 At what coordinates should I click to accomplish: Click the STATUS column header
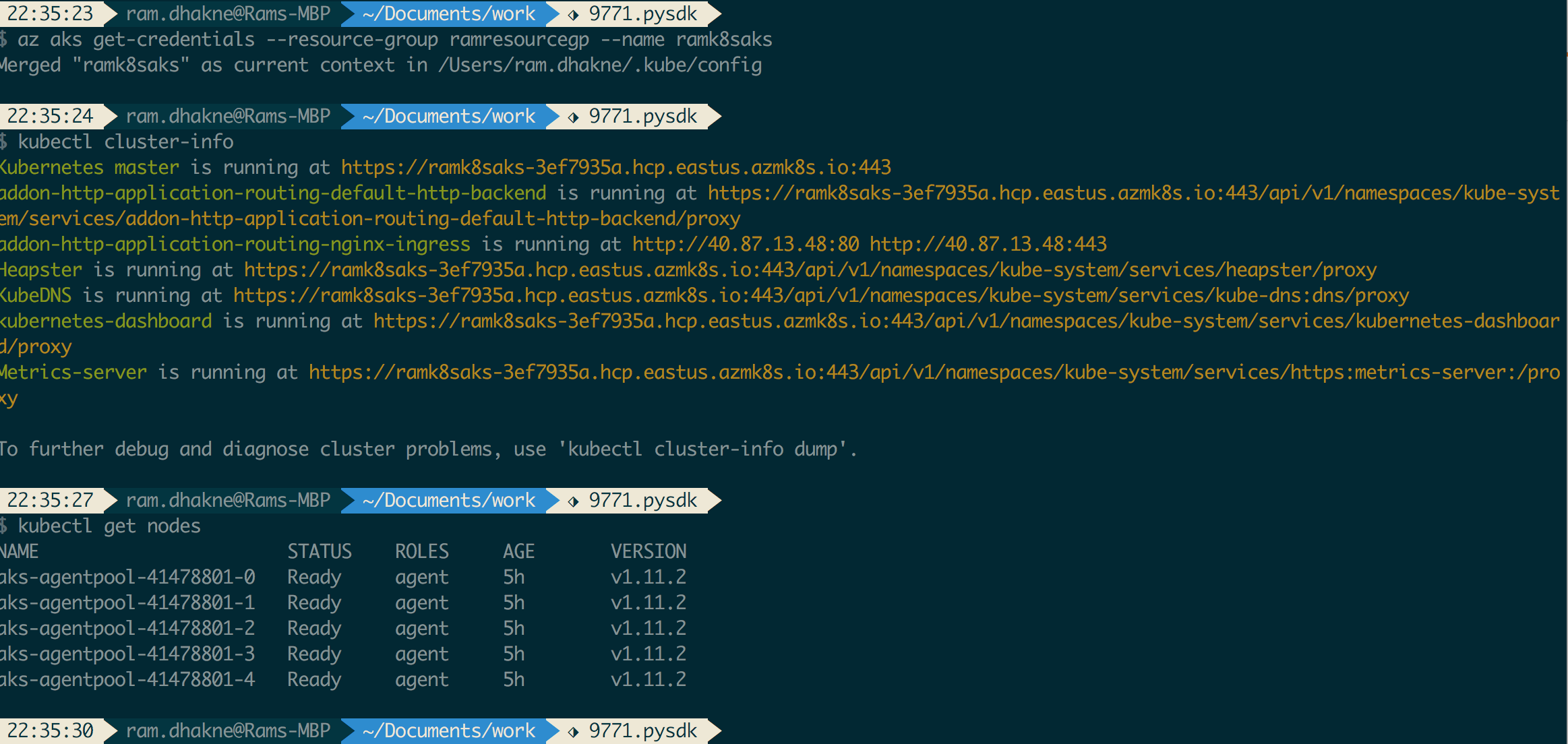[x=320, y=551]
